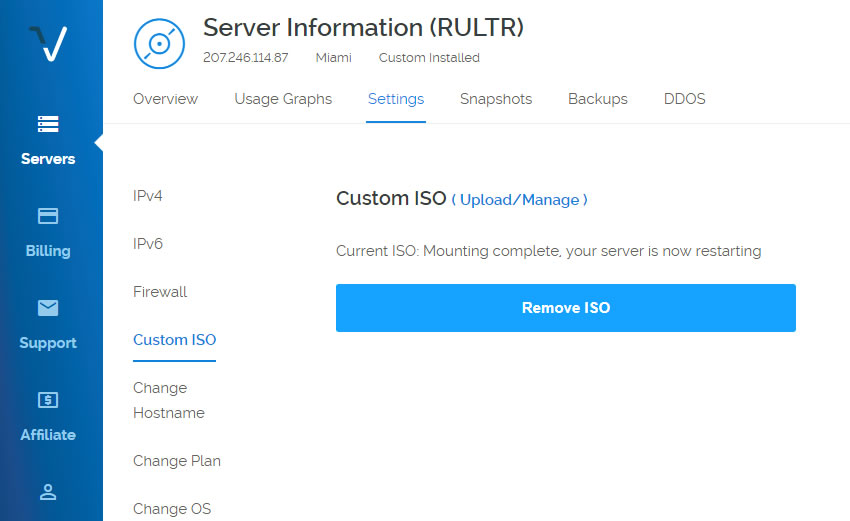Open the Affiliate dollar icon
The width and height of the screenshot is (850, 521).
point(48,400)
